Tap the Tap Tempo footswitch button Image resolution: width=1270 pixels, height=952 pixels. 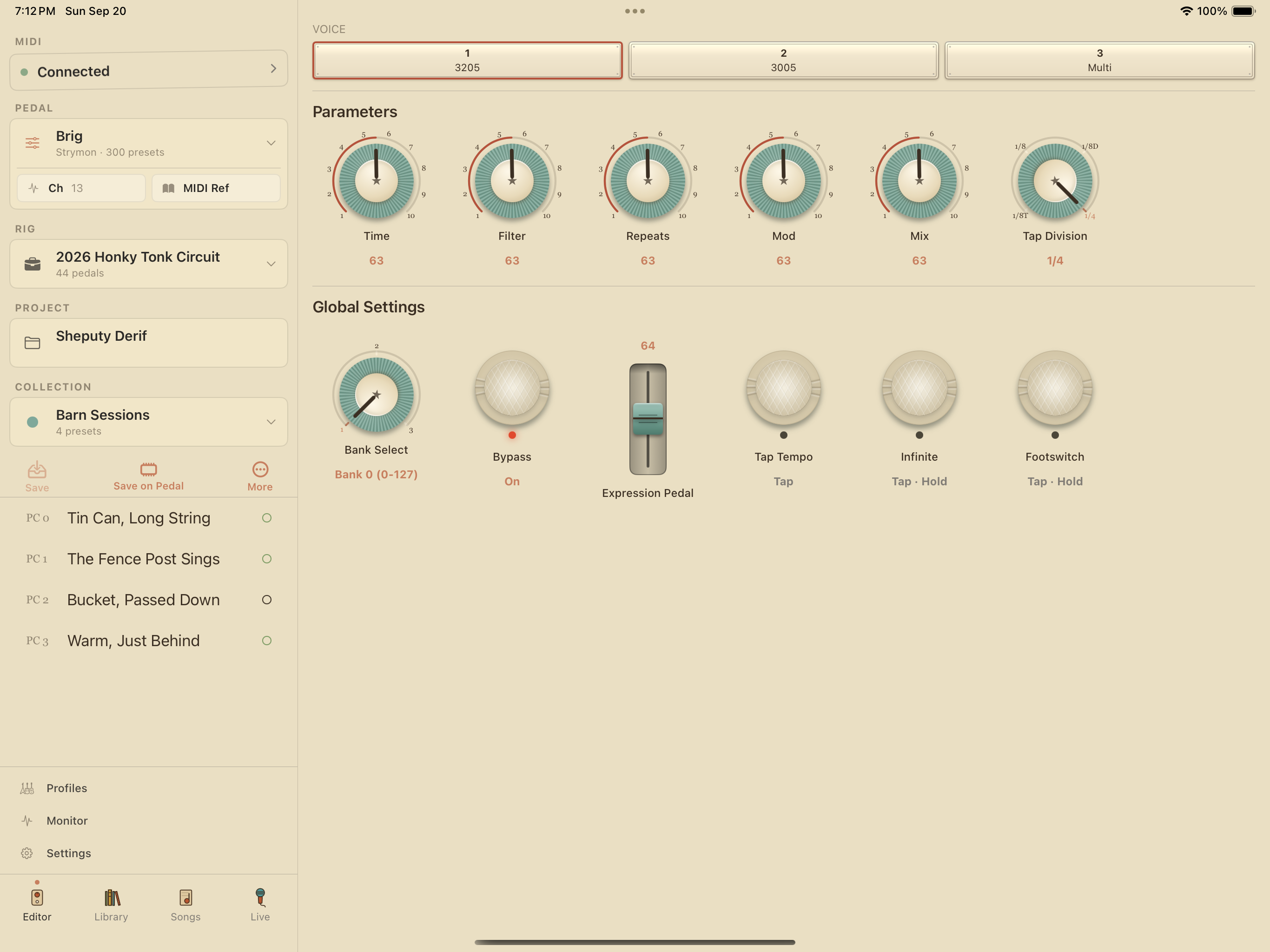784,389
